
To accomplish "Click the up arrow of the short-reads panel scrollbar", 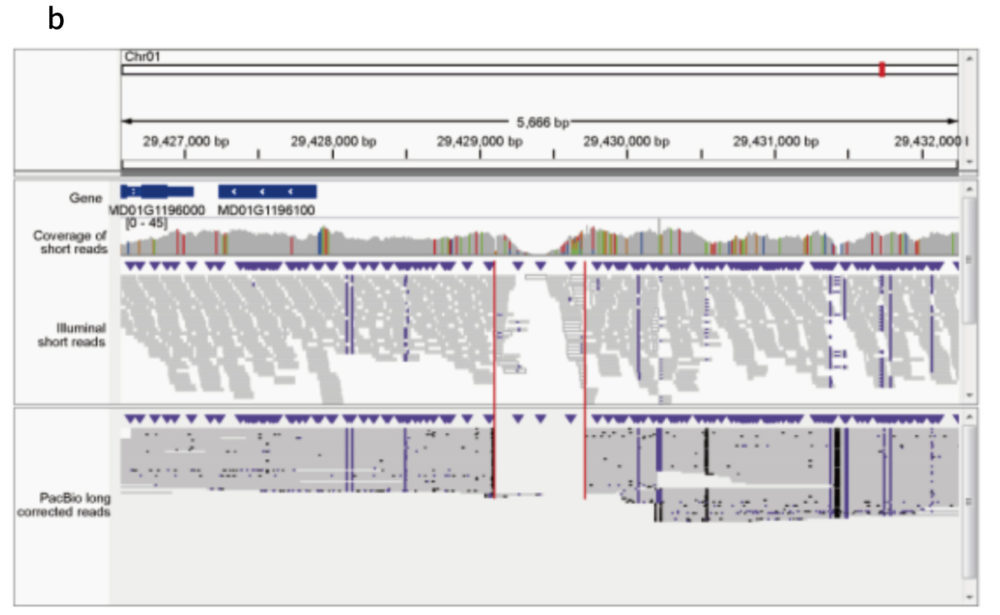I will (967, 188).
